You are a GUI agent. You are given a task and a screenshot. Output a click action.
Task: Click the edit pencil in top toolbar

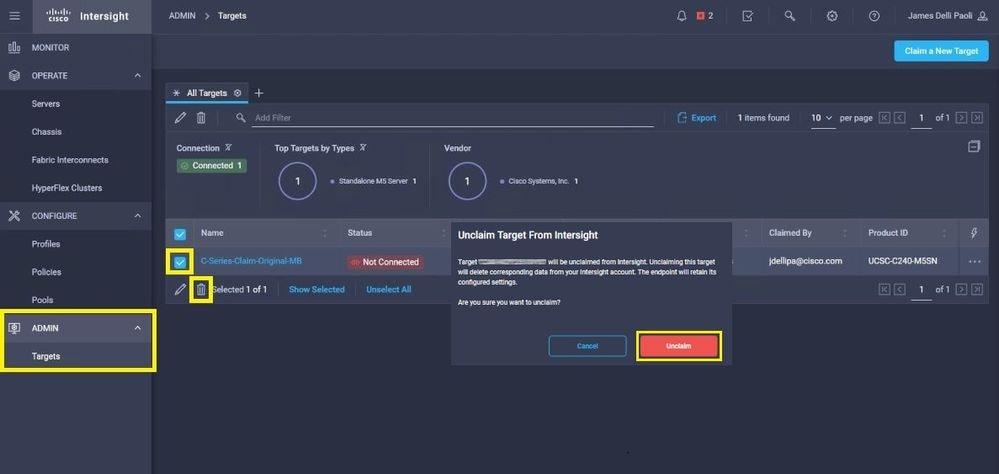(x=180, y=118)
